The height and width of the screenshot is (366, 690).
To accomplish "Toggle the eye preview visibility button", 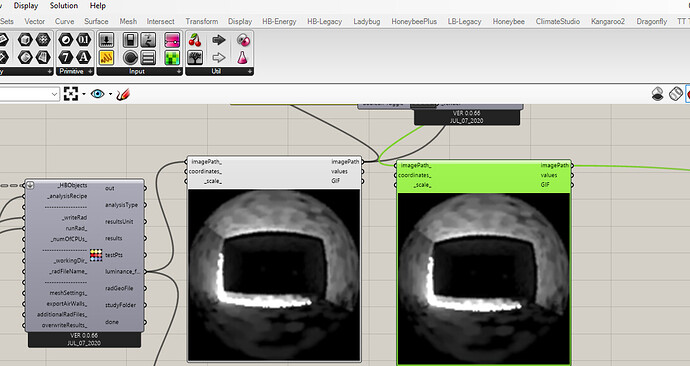I will point(97,94).
